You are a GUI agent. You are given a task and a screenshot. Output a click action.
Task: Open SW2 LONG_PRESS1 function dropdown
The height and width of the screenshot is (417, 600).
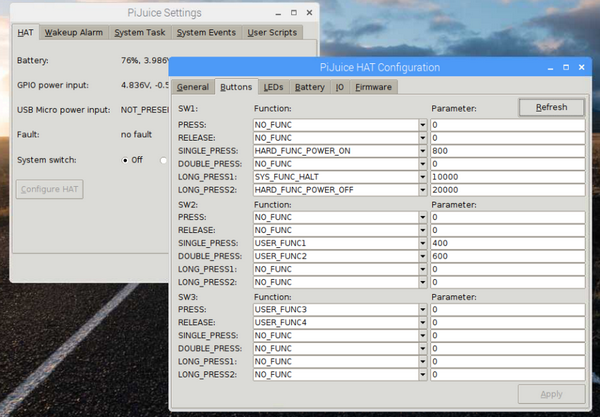(x=422, y=269)
